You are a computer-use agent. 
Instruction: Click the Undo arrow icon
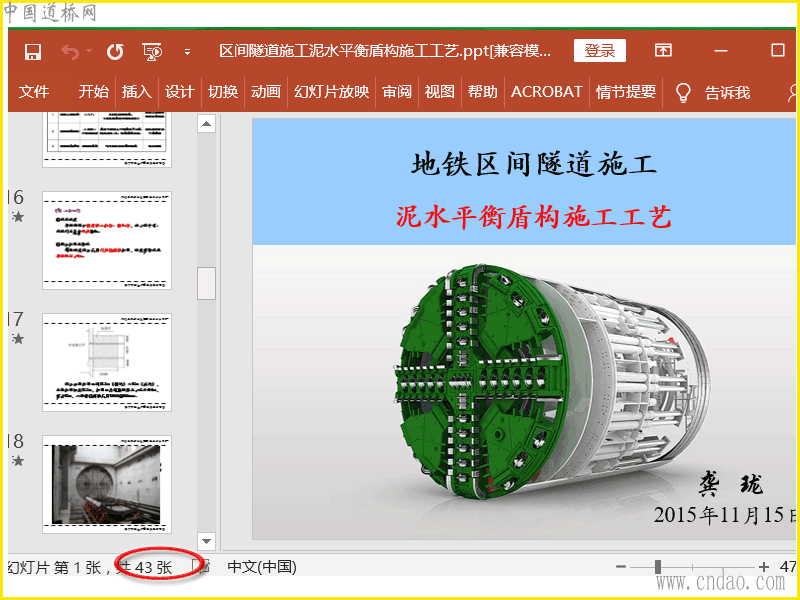click(x=70, y=52)
